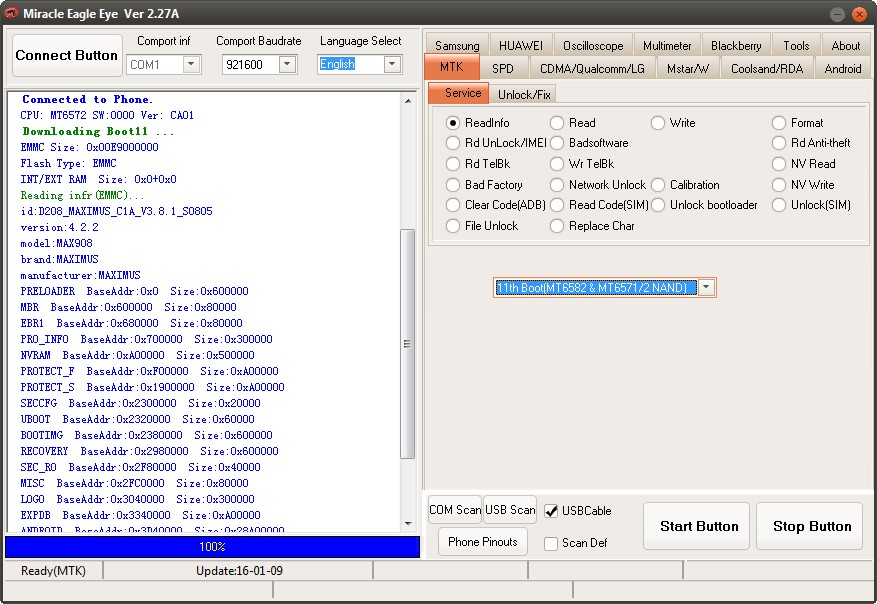Choose the Unlock bootloader option
877x604 pixels.
658,205
